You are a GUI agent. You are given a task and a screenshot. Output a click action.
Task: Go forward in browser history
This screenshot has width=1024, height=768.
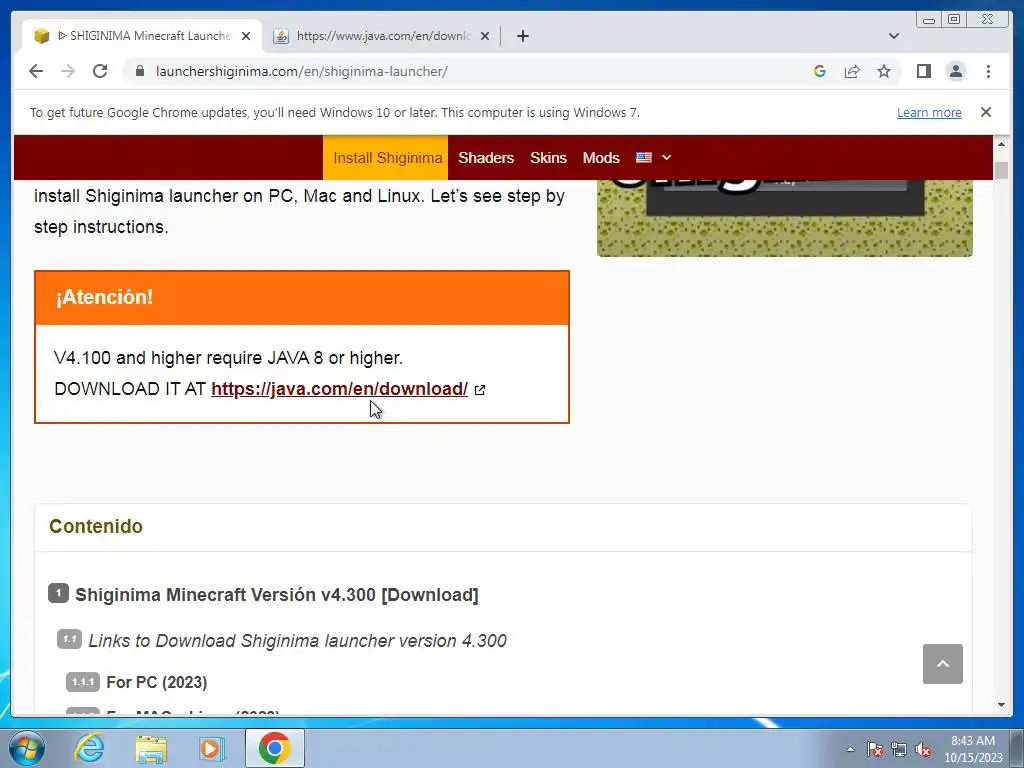pos(68,71)
